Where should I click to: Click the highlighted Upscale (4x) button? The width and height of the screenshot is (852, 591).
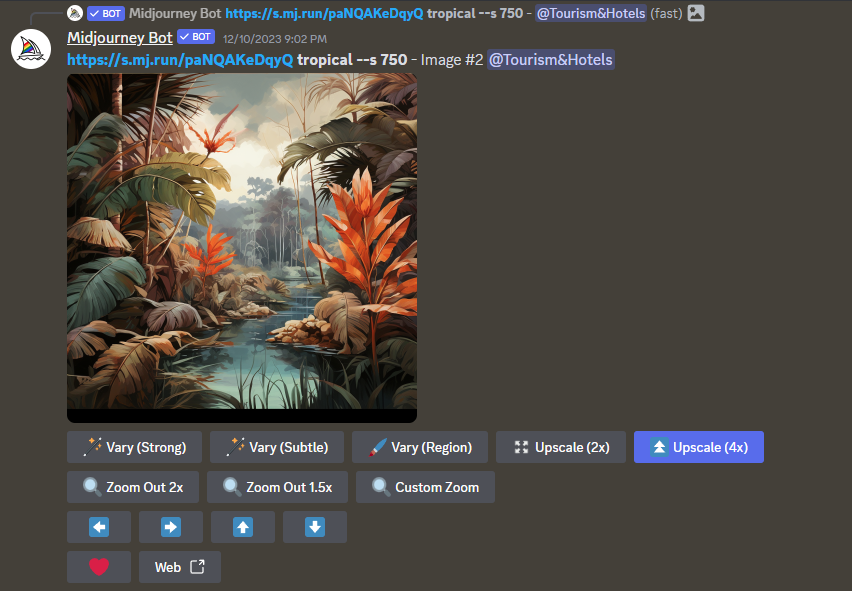click(x=699, y=447)
